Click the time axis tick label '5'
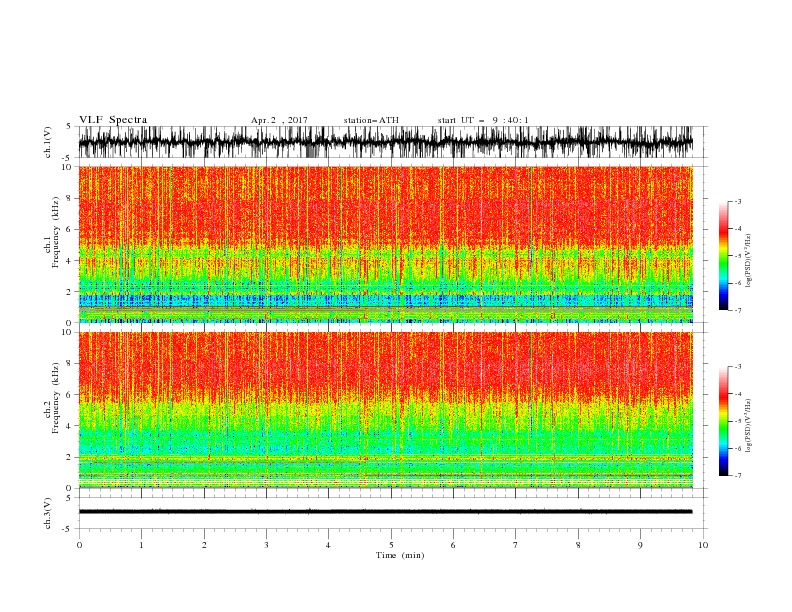792x612 pixels. pyautogui.click(x=391, y=545)
